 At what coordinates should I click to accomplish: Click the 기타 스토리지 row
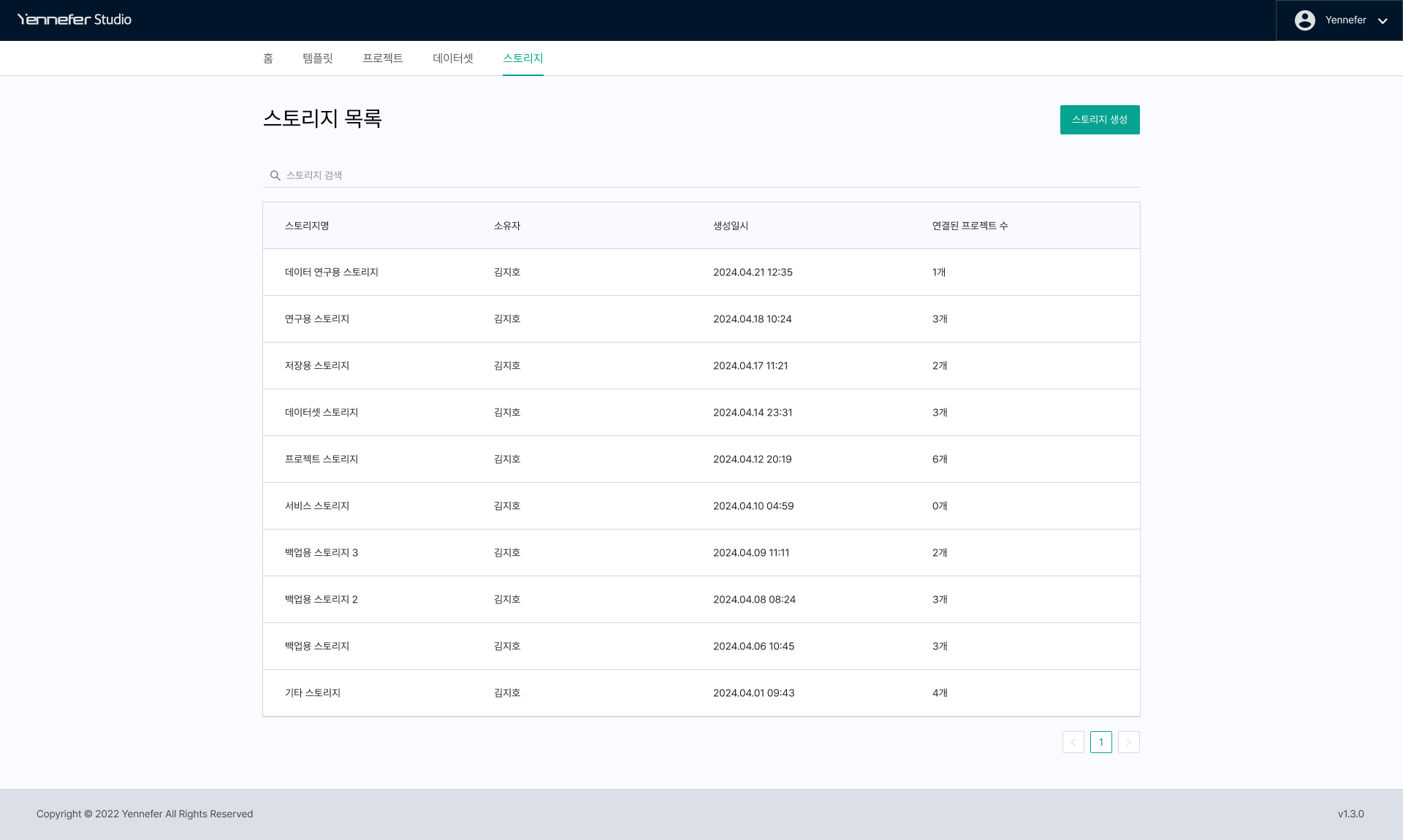312,693
